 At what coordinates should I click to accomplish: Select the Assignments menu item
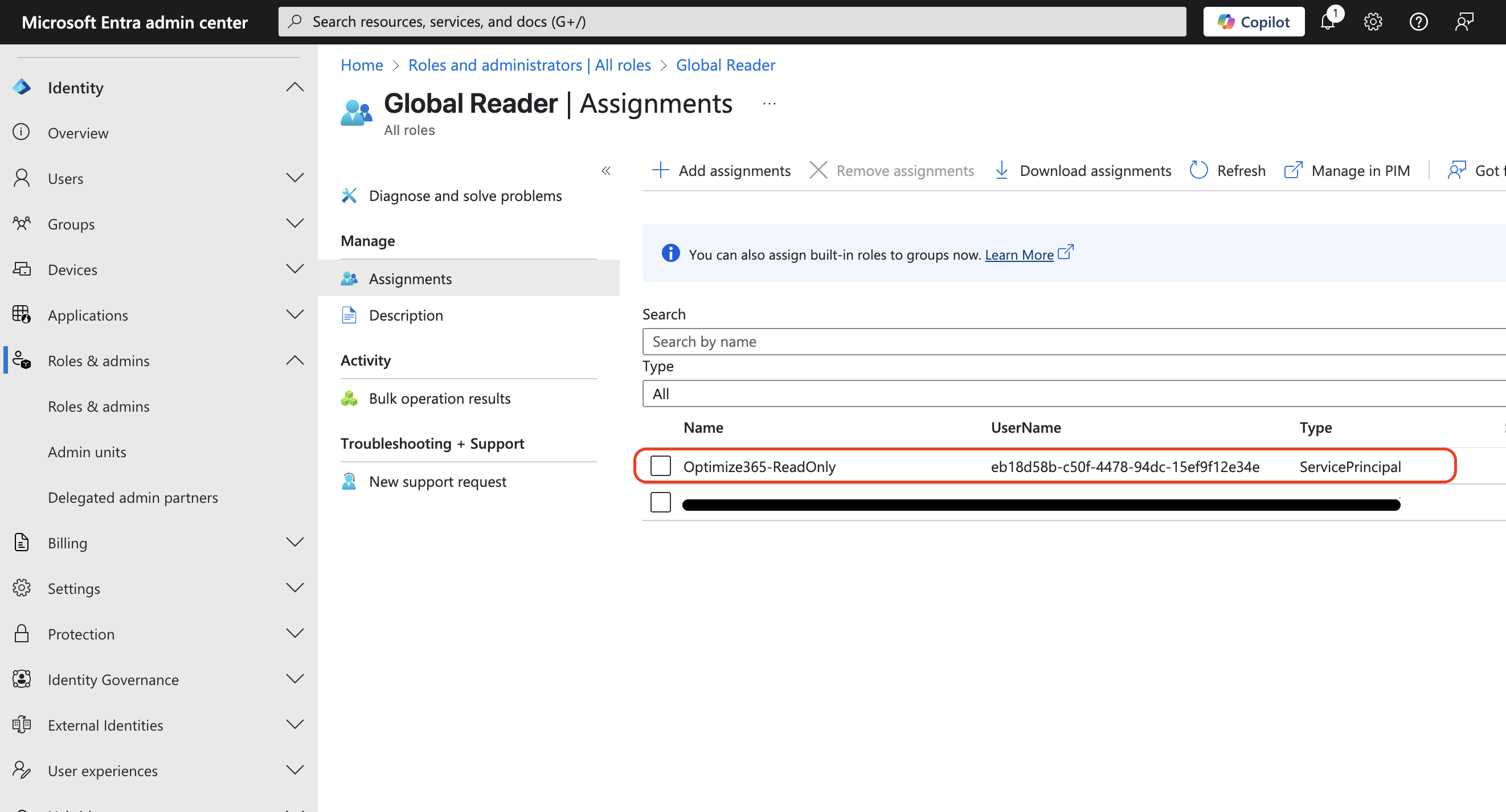[468, 279]
